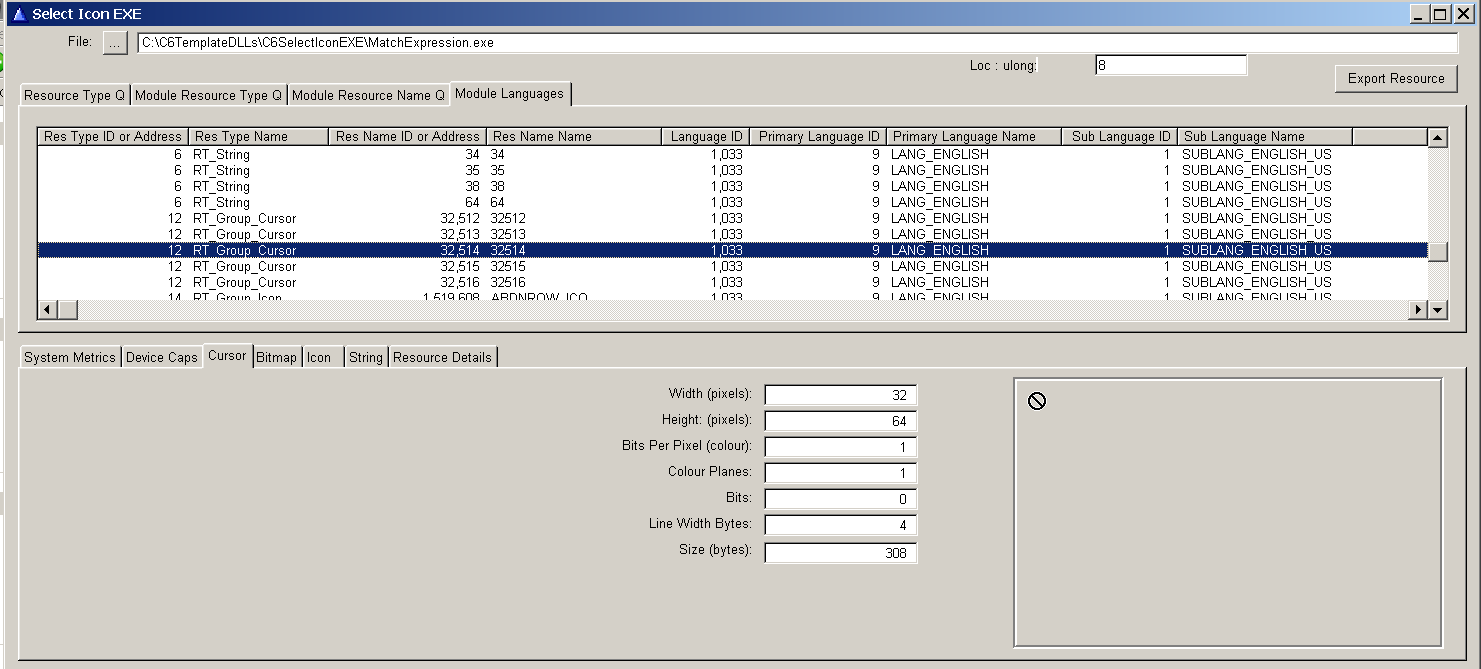Click the application icon in title bar
Viewport: 1481px width, 669px height.
pos(17,14)
